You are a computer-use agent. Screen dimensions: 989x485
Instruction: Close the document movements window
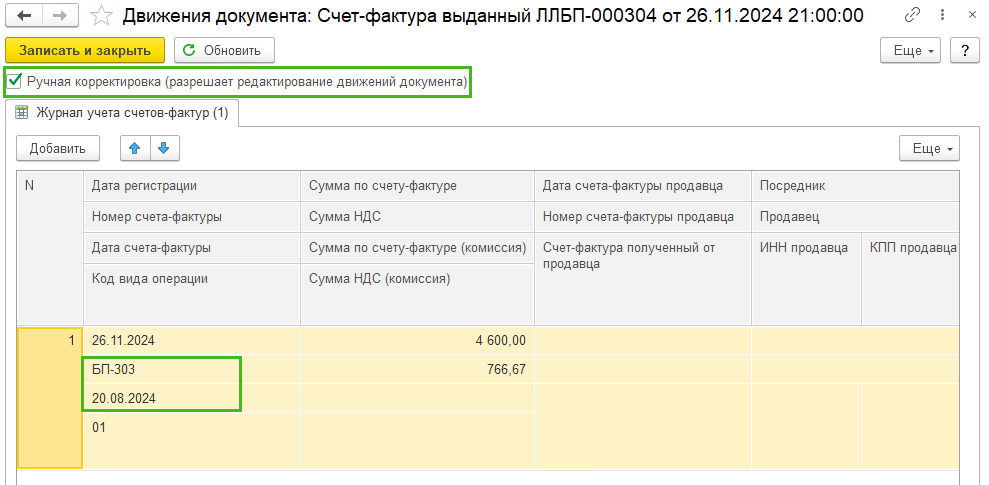[x=971, y=16]
